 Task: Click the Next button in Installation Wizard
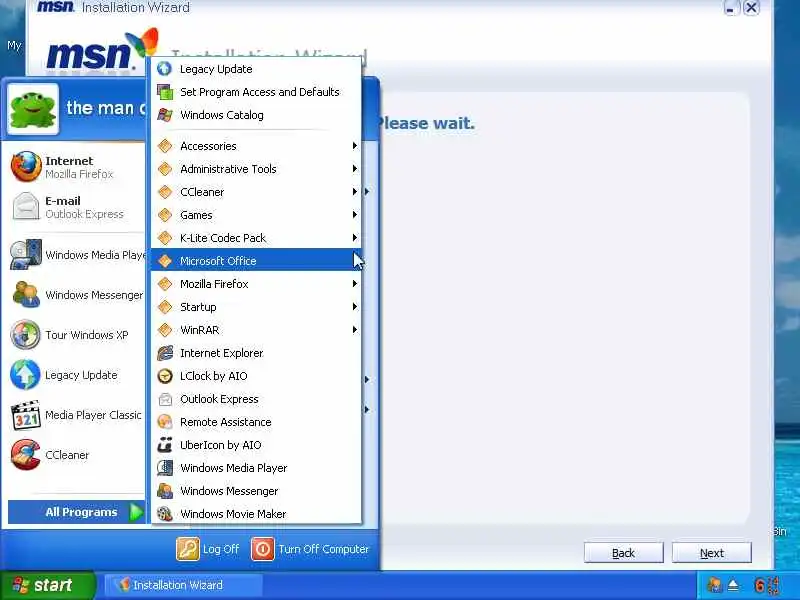712,553
